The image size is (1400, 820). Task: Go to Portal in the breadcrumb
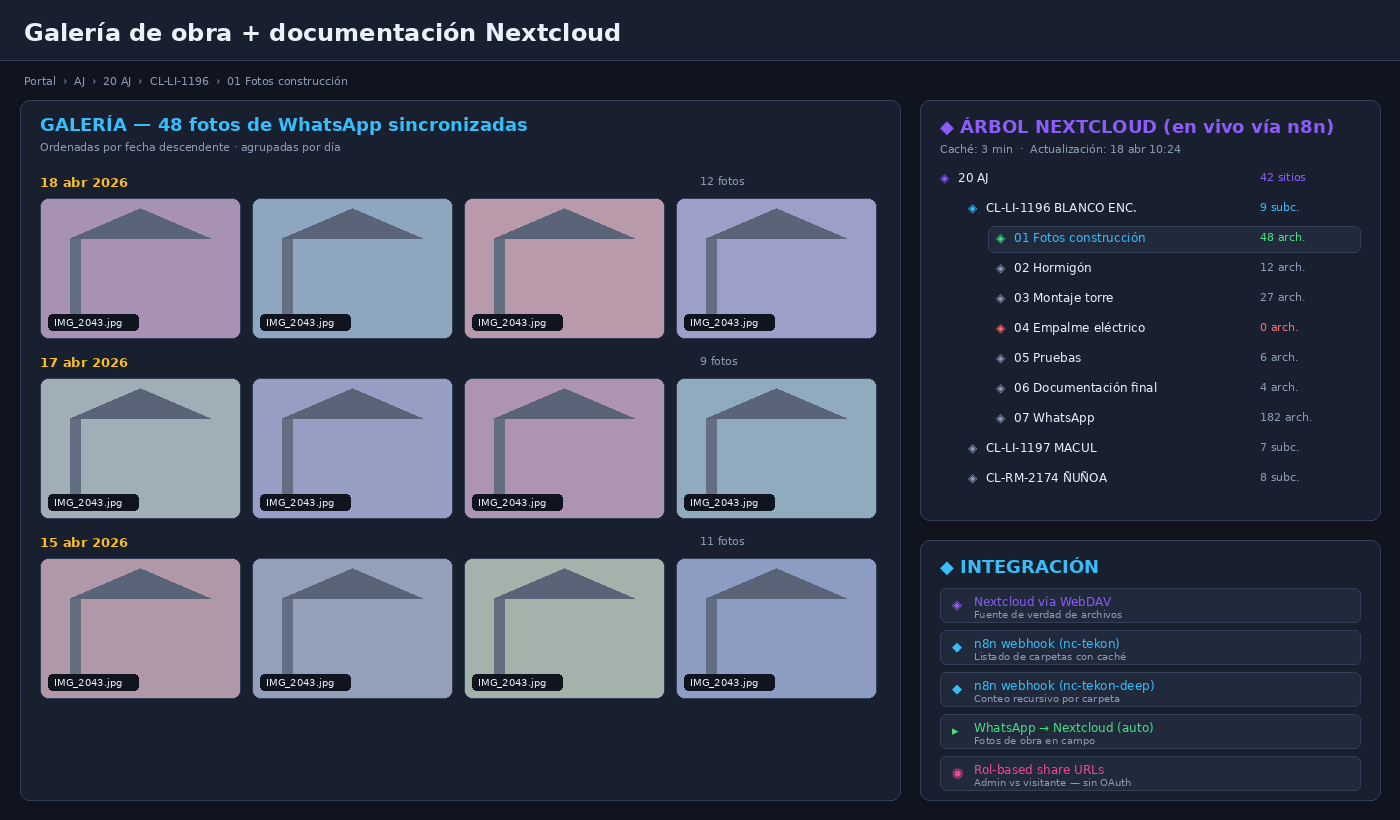pos(40,82)
